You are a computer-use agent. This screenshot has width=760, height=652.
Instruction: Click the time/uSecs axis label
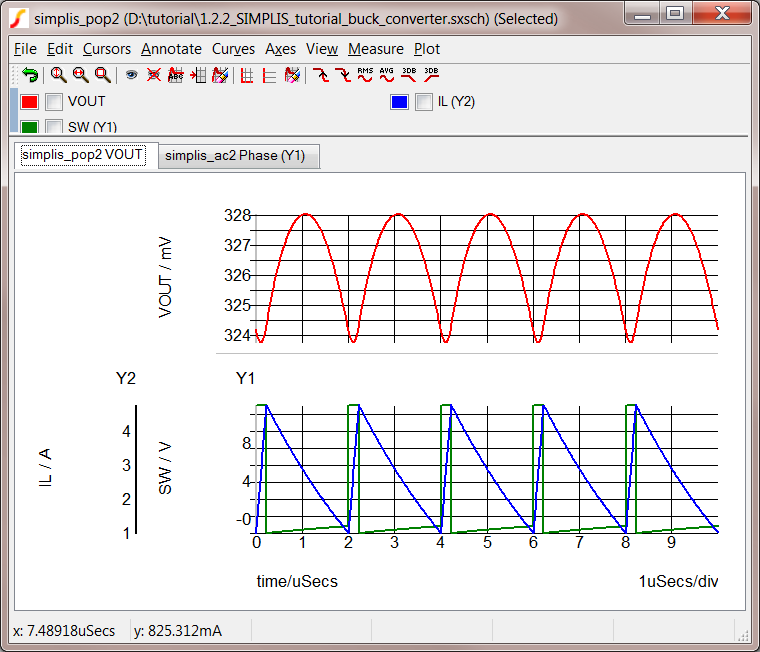pos(297,581)
